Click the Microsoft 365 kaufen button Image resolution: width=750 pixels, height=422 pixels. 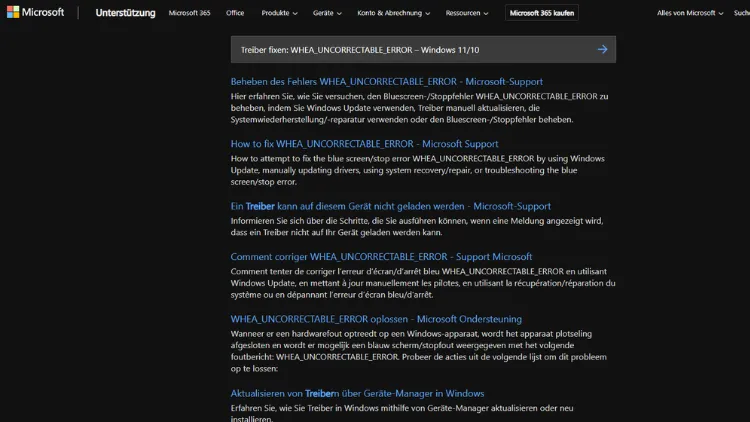coord(541,13)
